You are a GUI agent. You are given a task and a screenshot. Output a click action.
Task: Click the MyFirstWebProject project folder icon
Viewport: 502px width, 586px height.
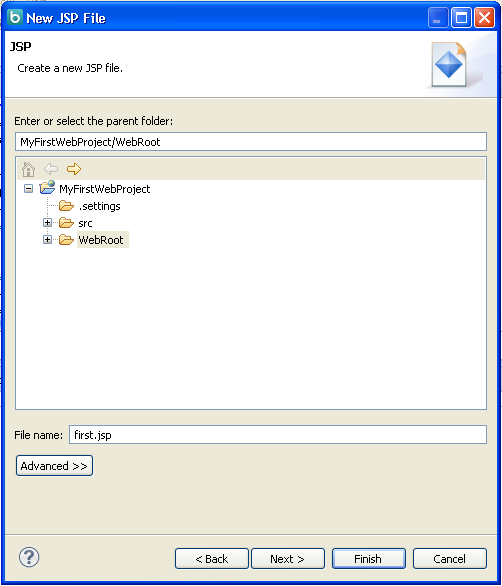pyautogui.click(x=47, y=188)
